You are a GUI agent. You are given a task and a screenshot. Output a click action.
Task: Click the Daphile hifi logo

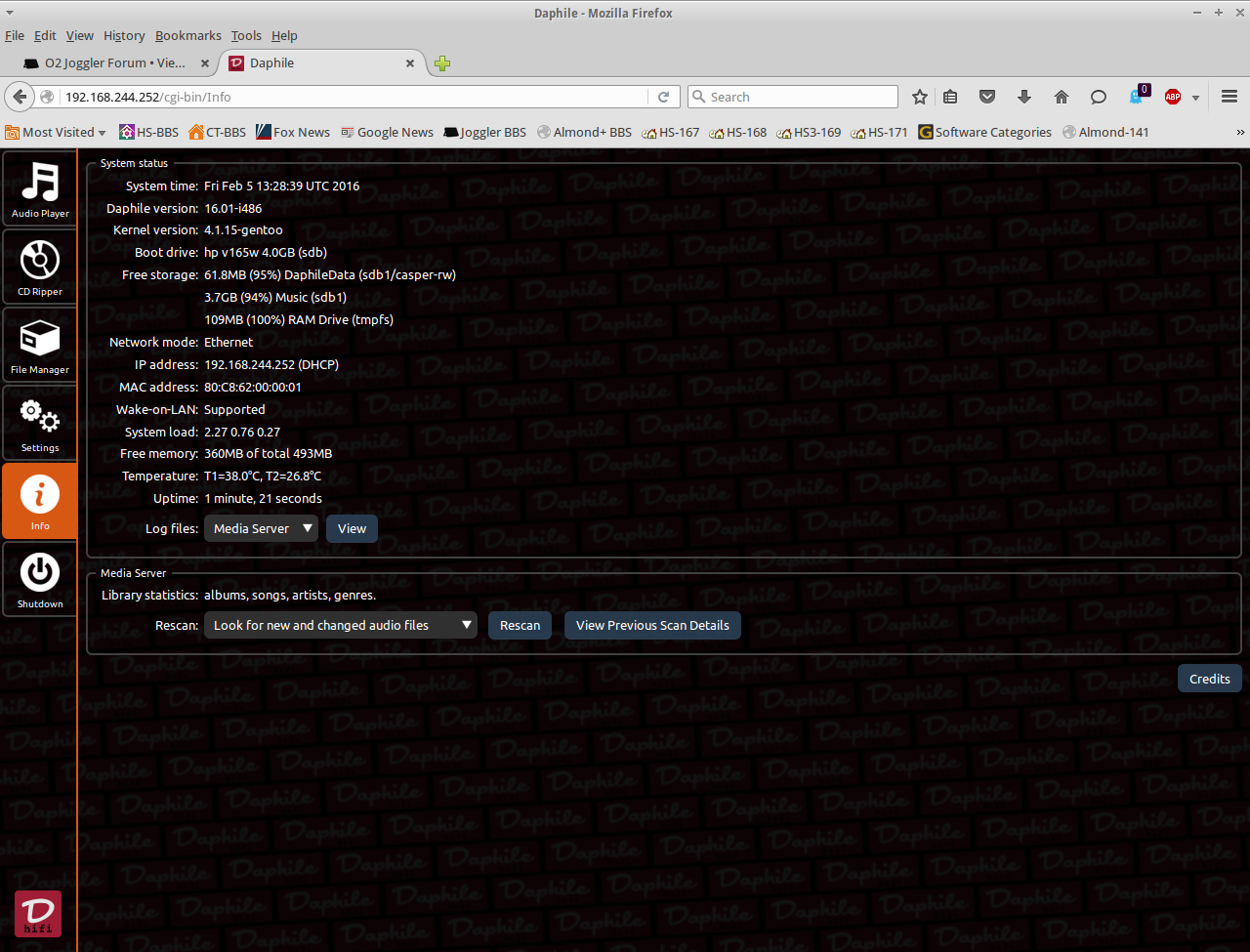(x=38, y=914)
